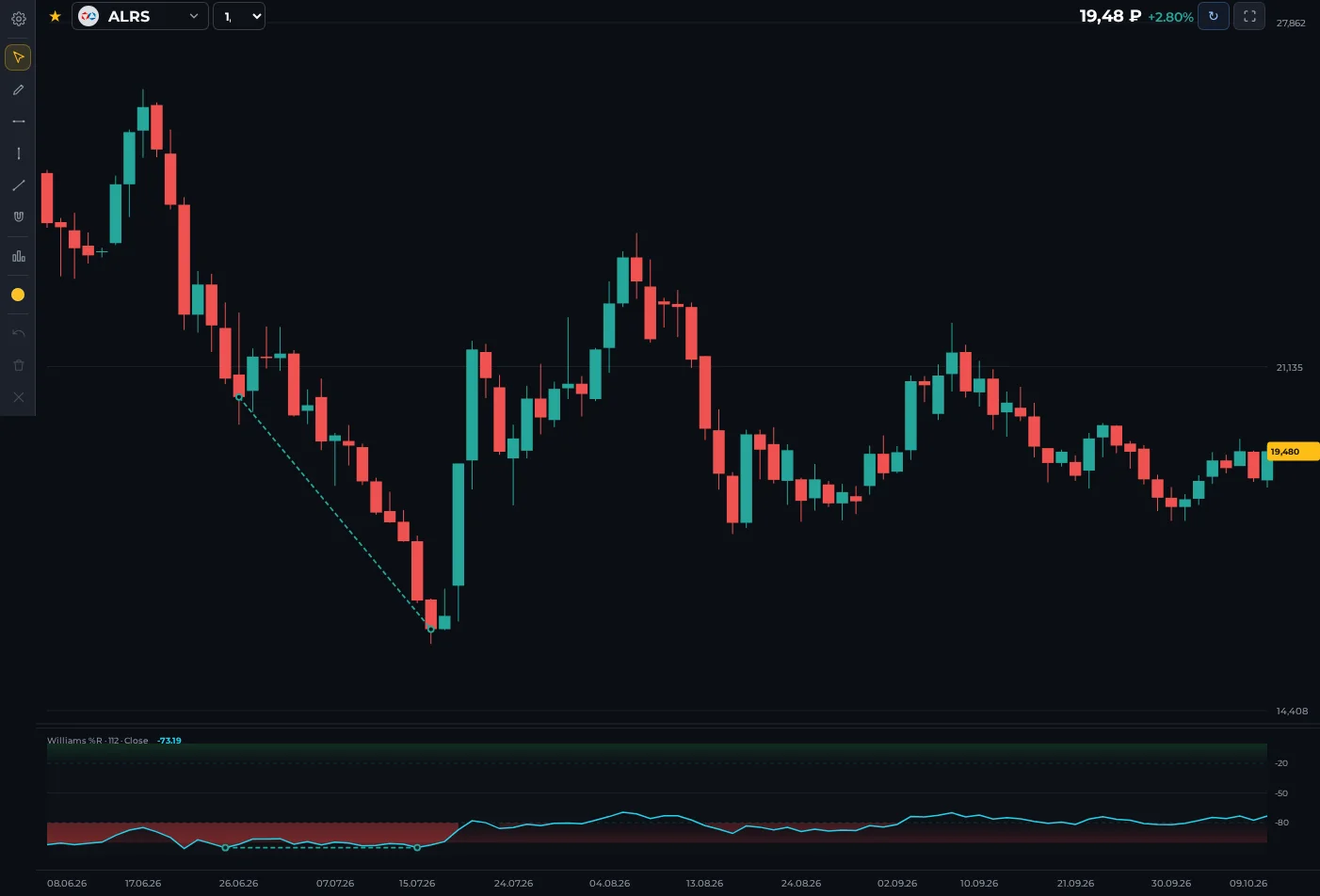Click the trend line's upper start handle
Image resolution: width=1320 pixels, height=896 pixels.
tap(239, 397)
